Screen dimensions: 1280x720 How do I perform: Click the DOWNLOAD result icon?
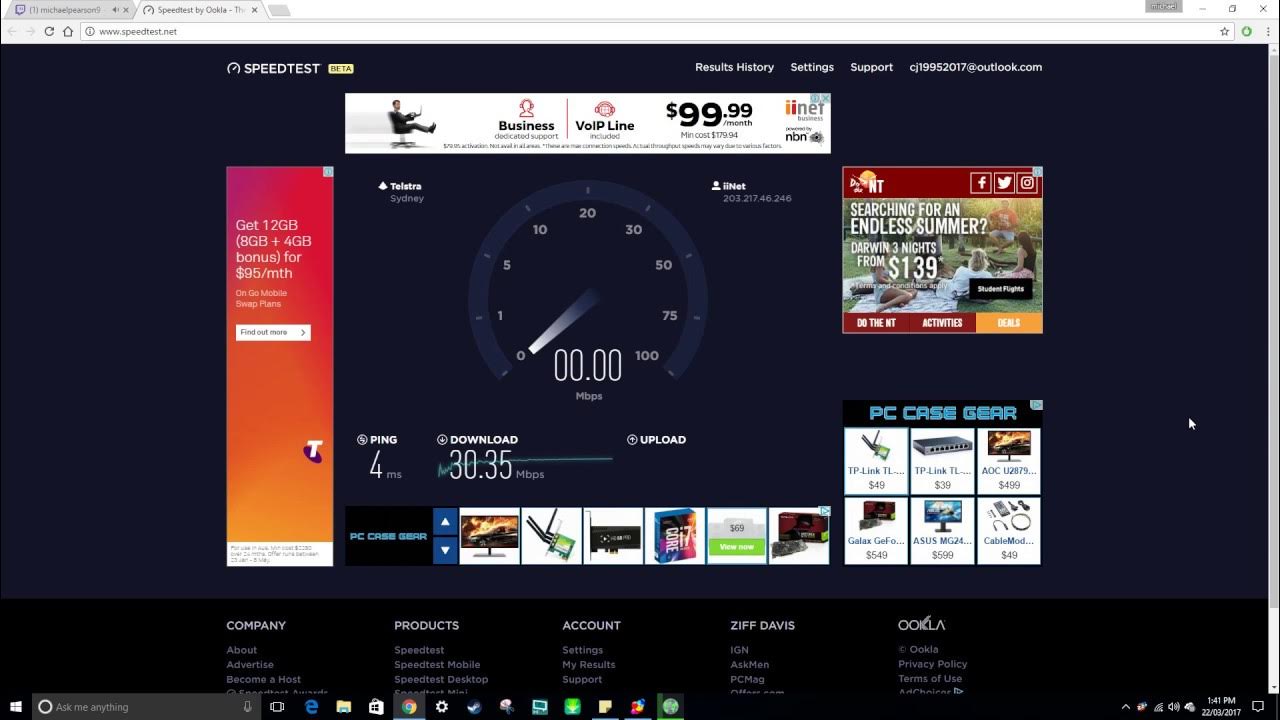(x=442, y=439)
